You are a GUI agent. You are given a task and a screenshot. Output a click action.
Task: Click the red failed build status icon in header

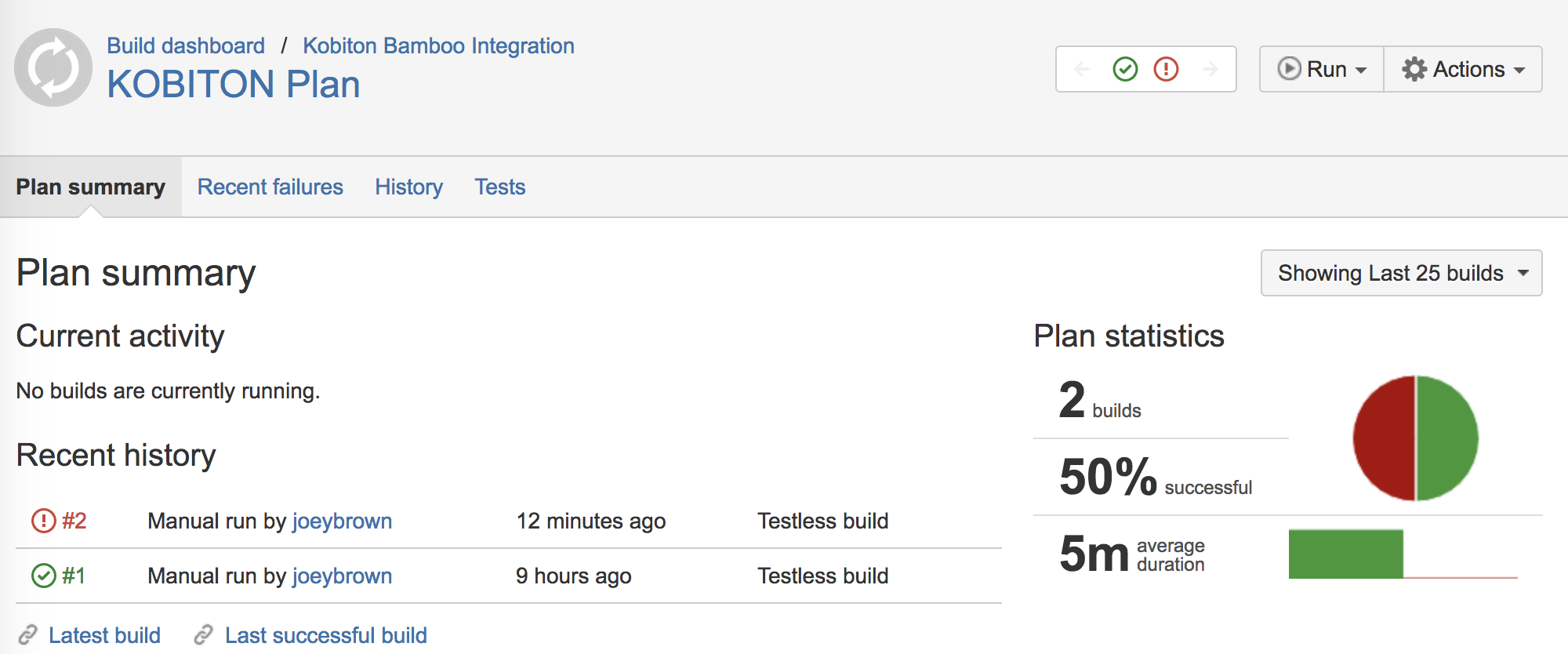click(x=1166, y=69)
